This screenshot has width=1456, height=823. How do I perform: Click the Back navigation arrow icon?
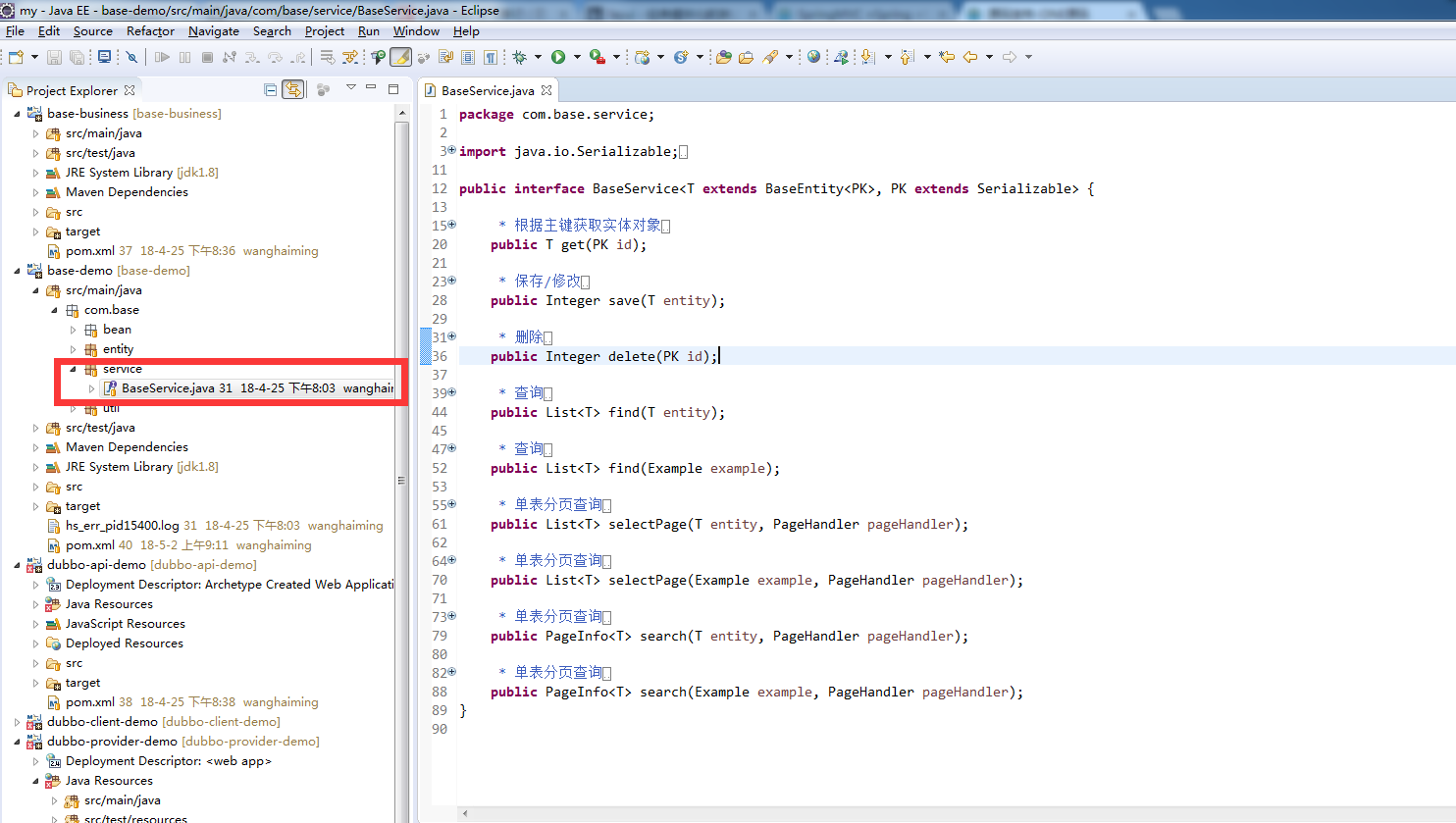pos(970,57)
